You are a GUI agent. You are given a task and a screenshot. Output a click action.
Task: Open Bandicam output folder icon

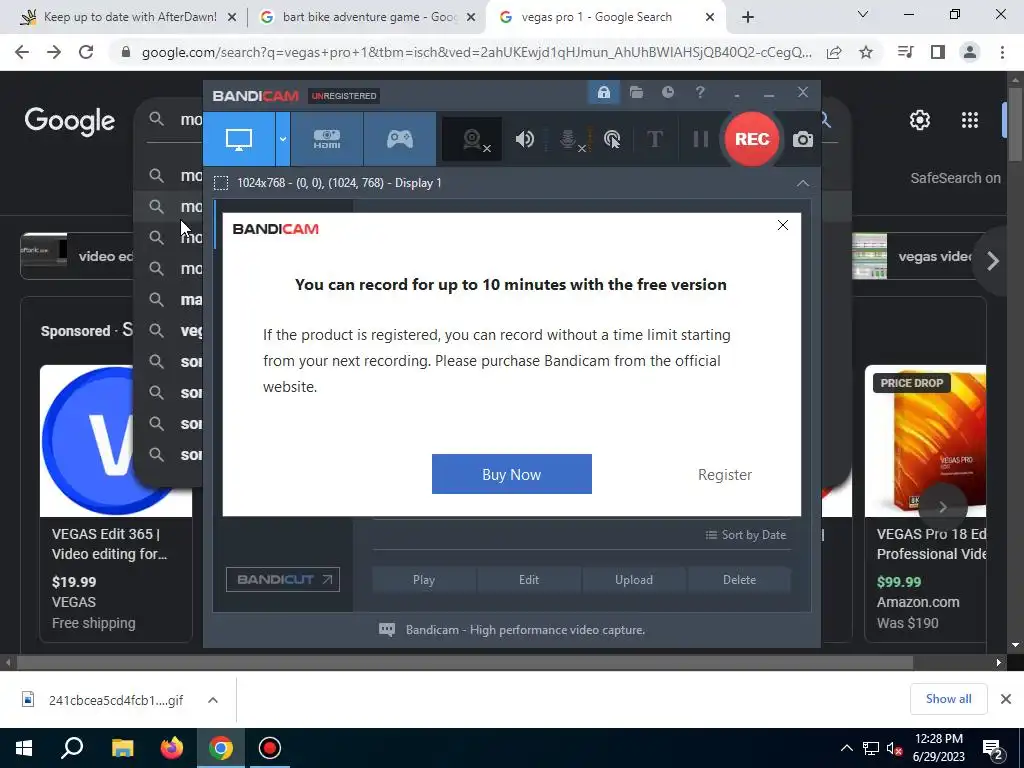(x=636, y=93)
